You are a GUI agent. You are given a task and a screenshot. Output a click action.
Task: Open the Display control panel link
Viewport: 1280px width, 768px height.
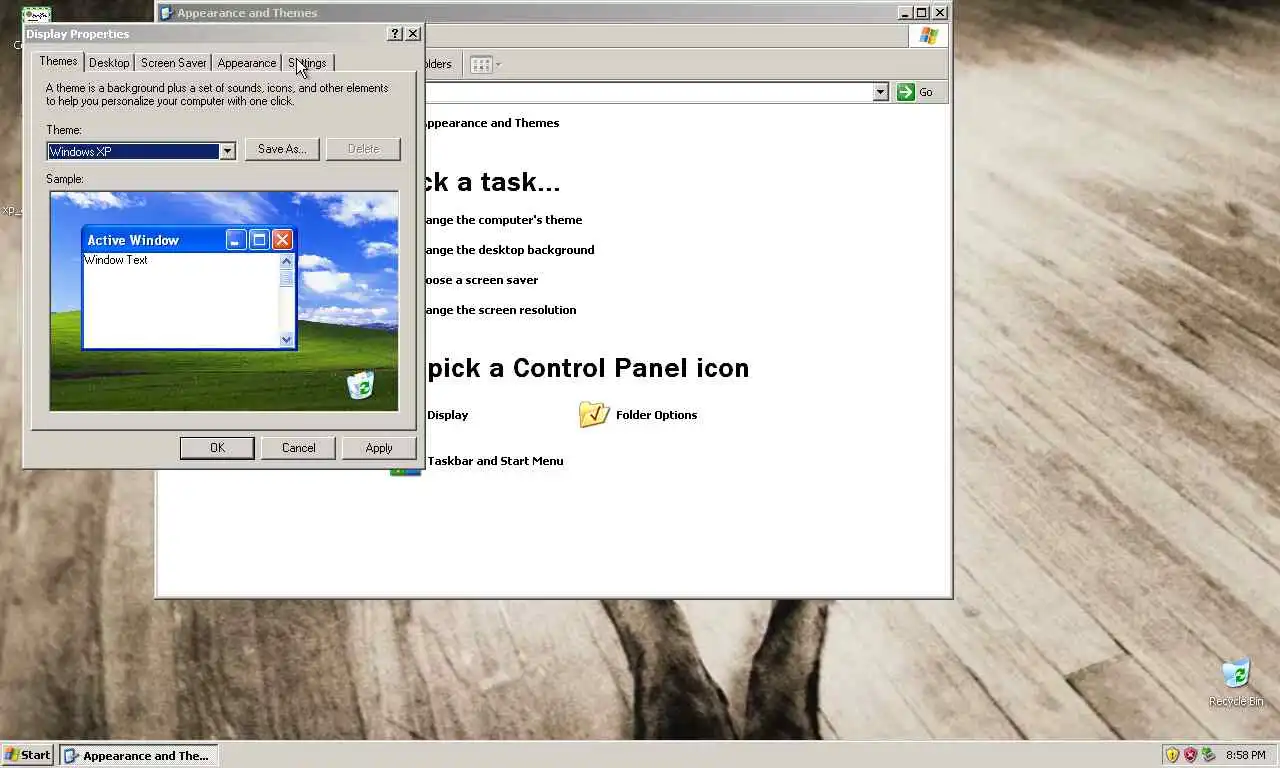coord(447,415)
